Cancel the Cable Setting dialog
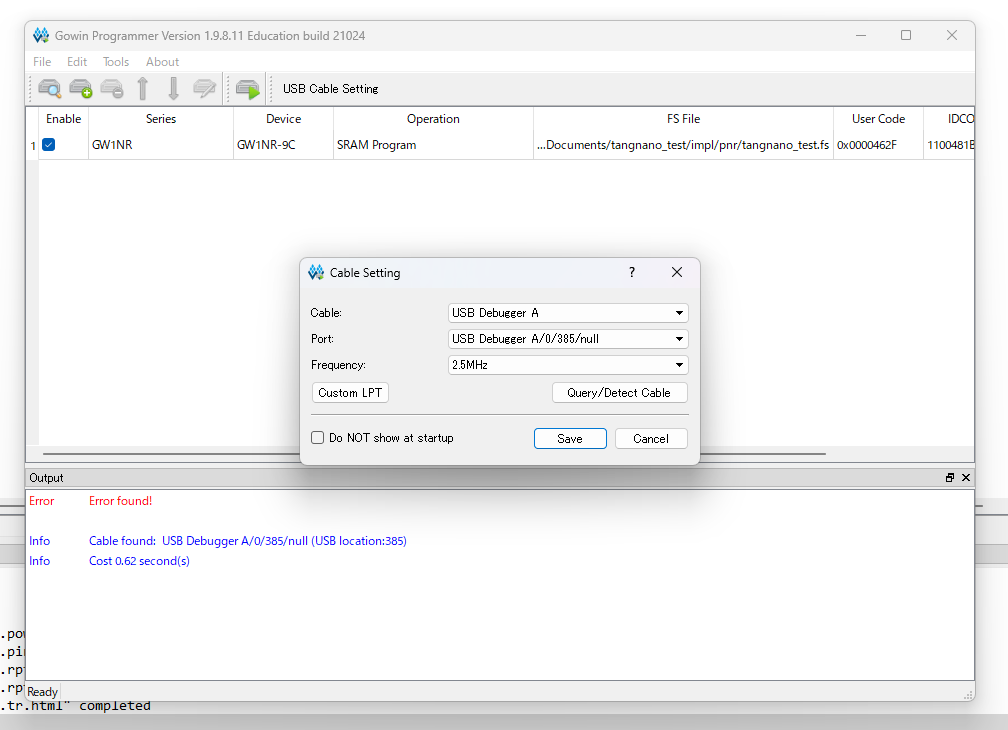 [651, 439]
